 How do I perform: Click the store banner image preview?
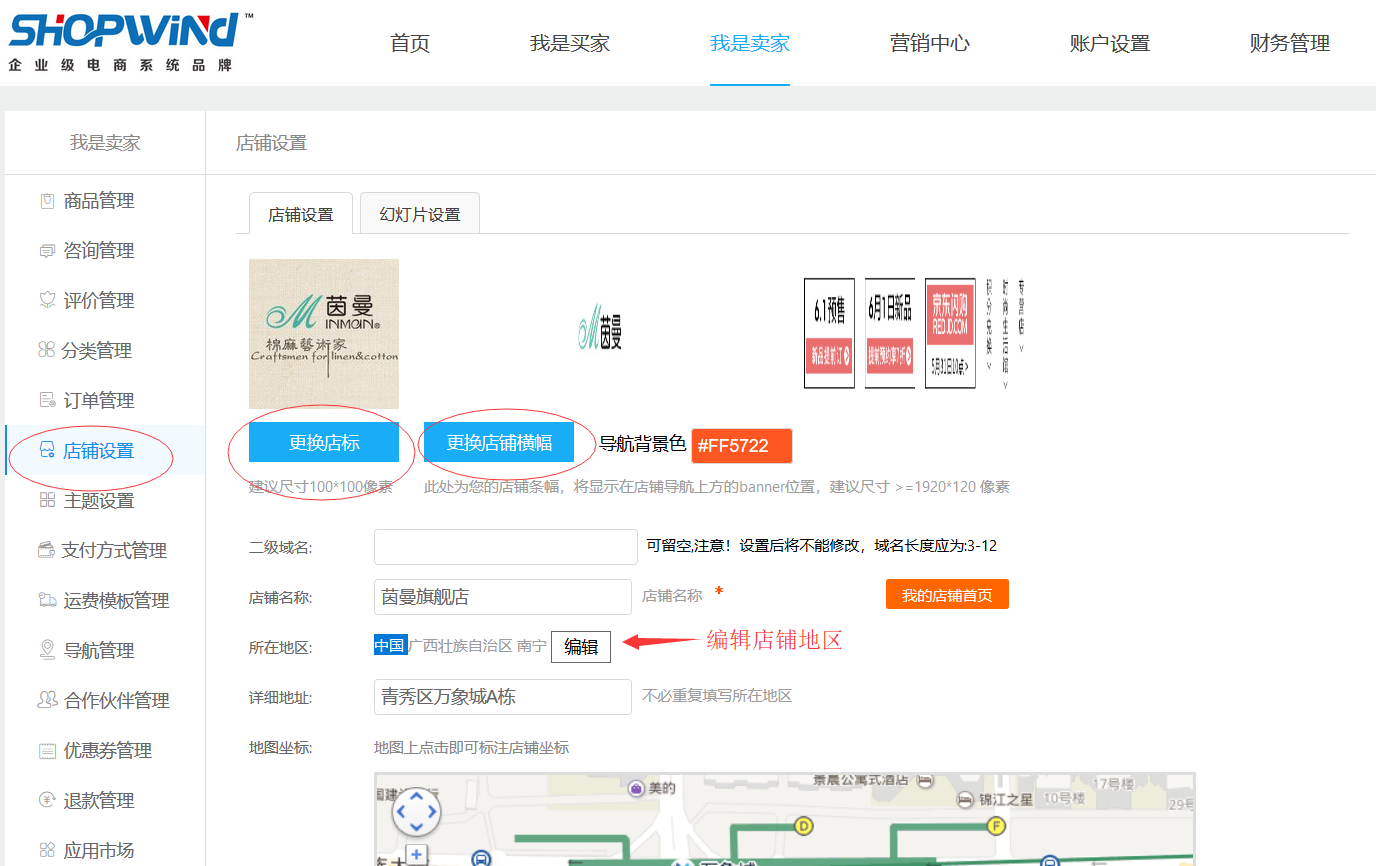tap(801, 334)
